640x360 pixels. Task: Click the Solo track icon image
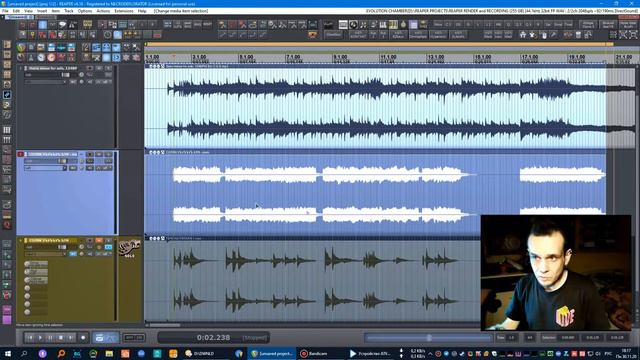click(x=129, y=249)
